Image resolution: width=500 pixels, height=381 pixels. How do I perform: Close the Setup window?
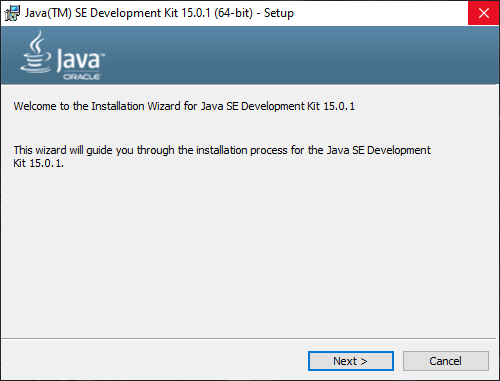(x=484, y=13)
